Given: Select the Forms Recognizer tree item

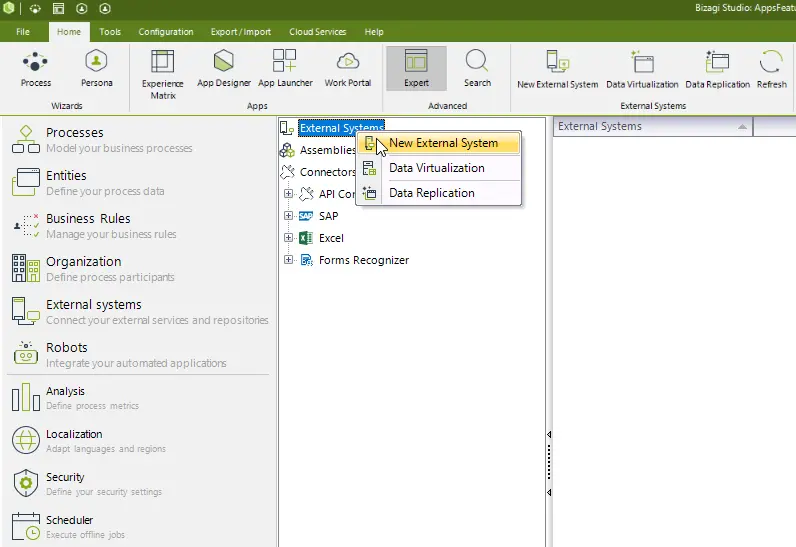Looking at the screenshot, I should [363, 260].
